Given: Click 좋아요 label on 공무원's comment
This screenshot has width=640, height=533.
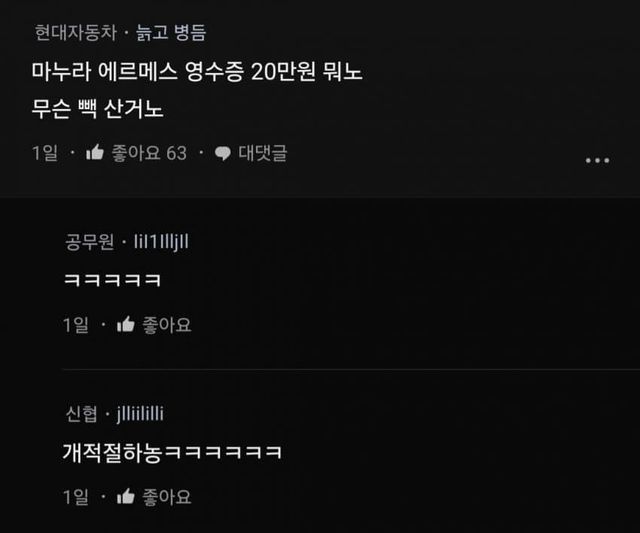Looking at the screenshot, I should [x=167, y=325].
